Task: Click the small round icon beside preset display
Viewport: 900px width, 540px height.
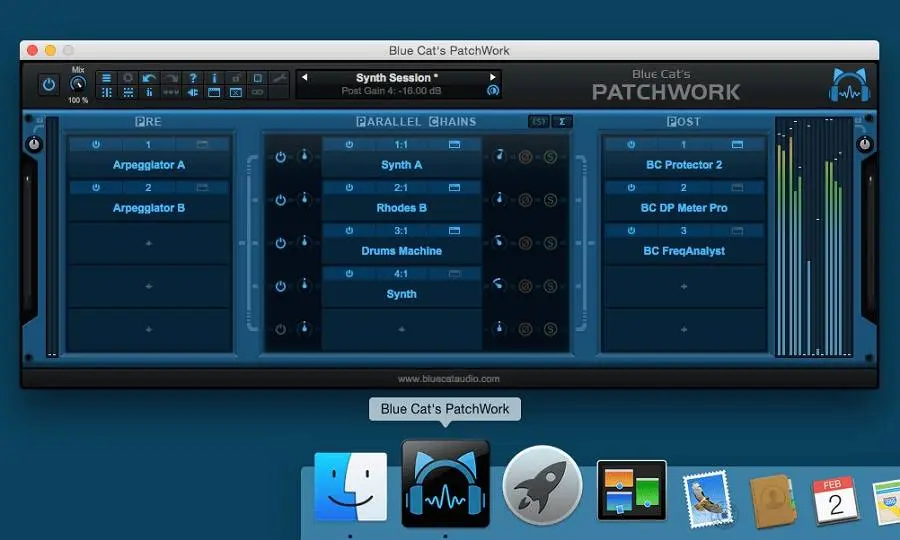Action: (x=492, y=91)
